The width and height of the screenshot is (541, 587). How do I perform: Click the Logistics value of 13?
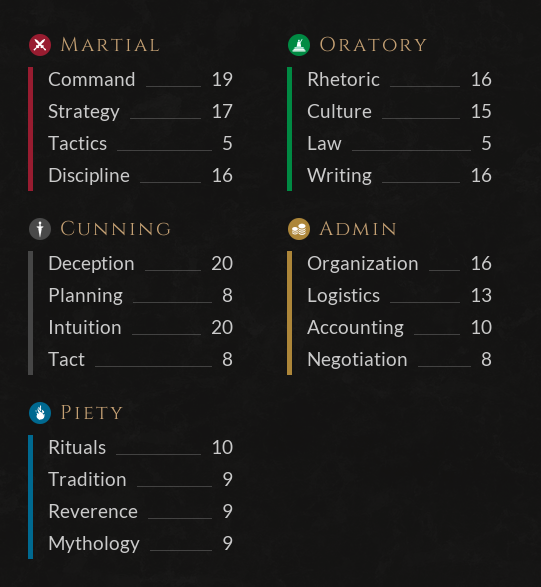(481, 295)
